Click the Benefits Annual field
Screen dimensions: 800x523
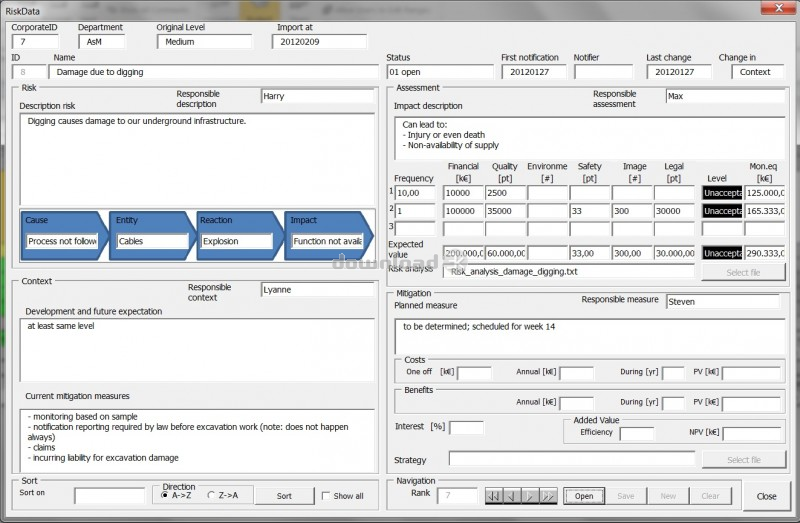tap(577, 404)
